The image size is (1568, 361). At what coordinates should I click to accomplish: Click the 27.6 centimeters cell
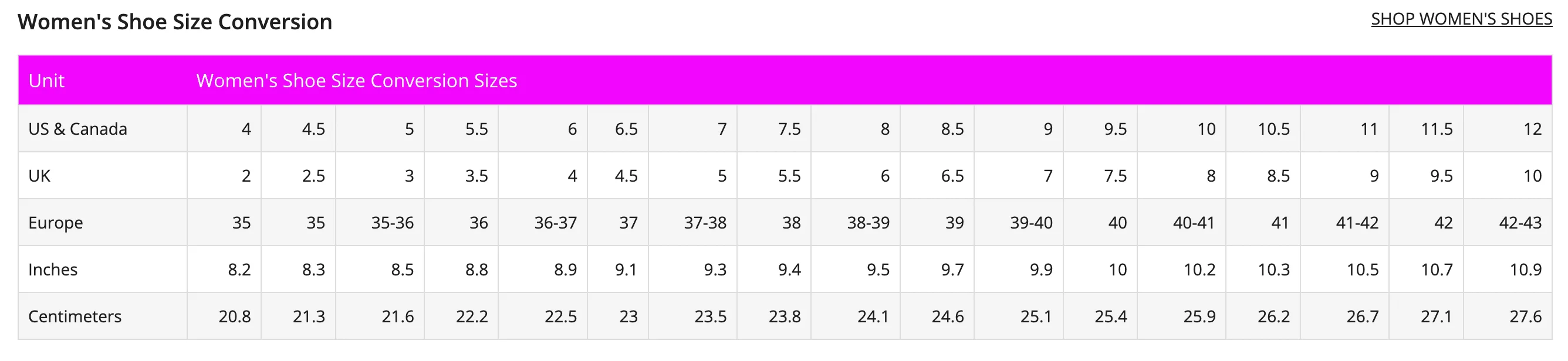[x=1507, y=316]
